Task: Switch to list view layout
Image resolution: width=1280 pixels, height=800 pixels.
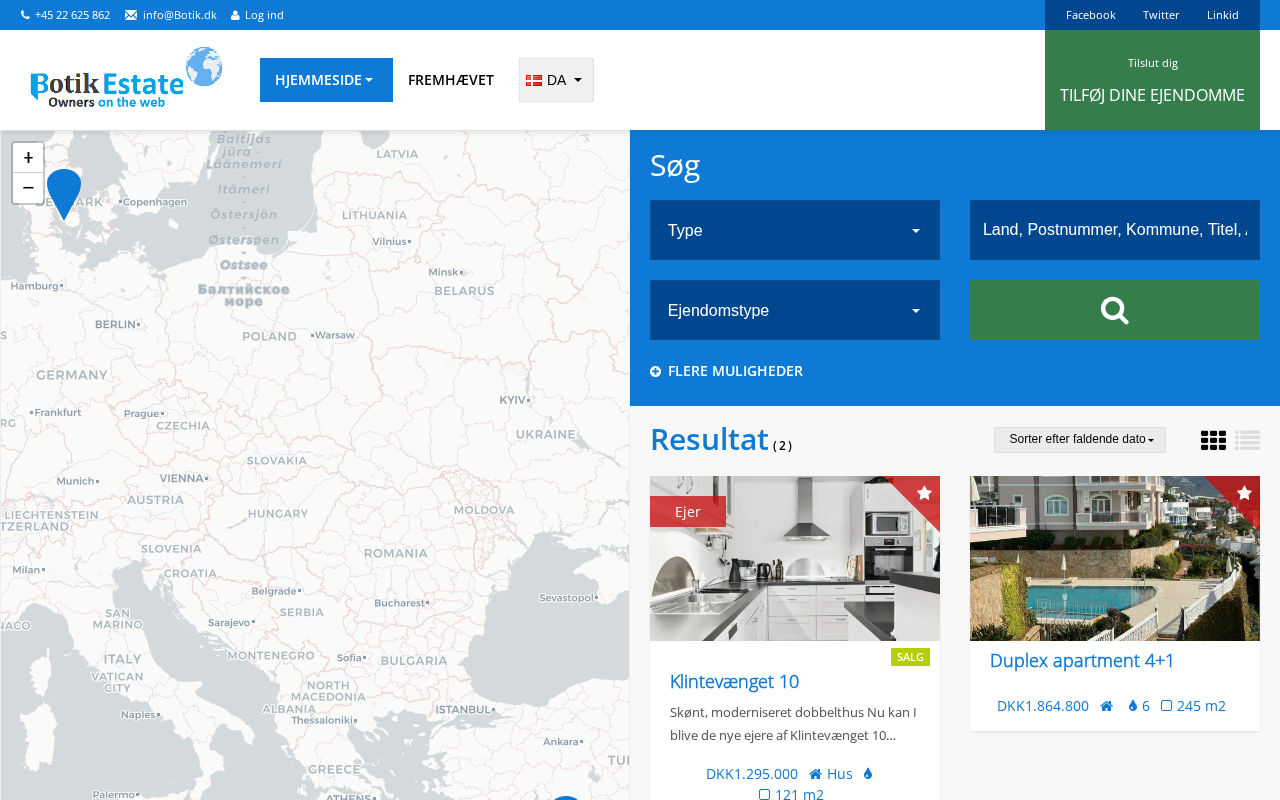Action: pyautogui.click(x=1247, y=440)
